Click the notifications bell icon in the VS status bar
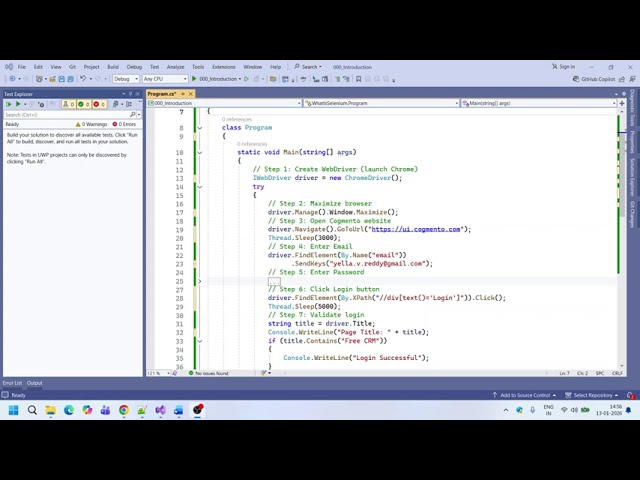This screenshot has width=640, height=480. pos(630,395)
